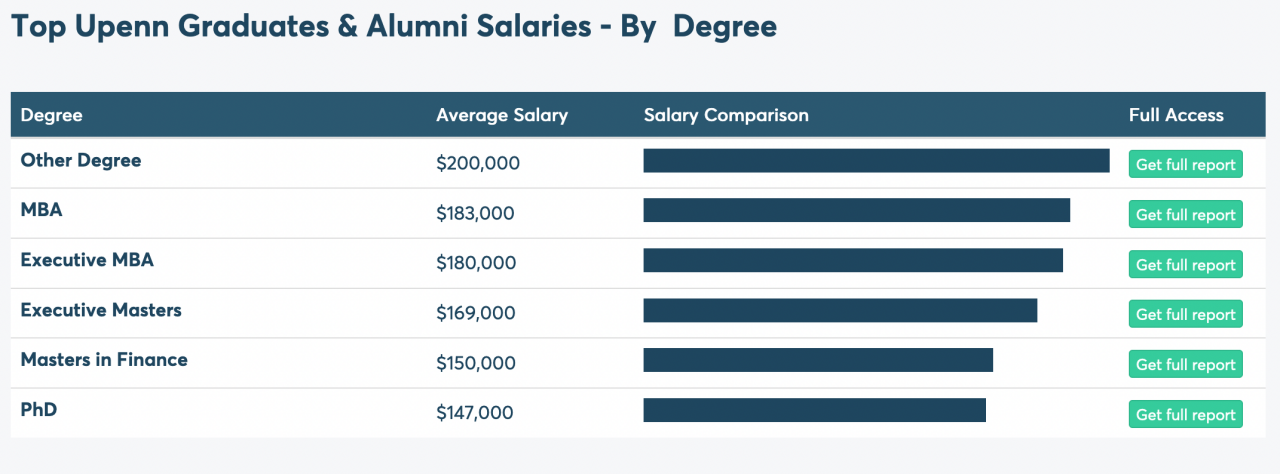Click the Full Access column header
This screenshot has width=1280, height=474.
tap(1176, 115)
